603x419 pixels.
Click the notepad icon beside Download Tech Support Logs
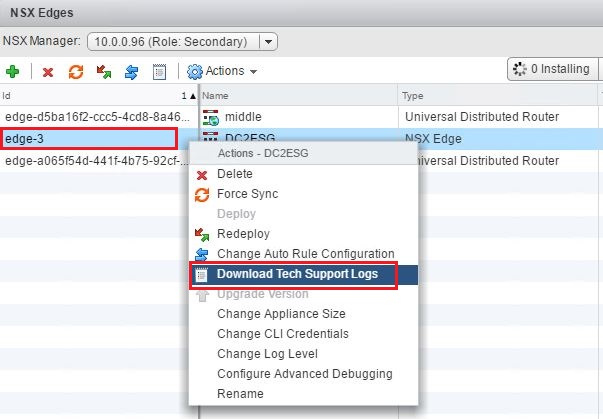[x=202, y=274]
